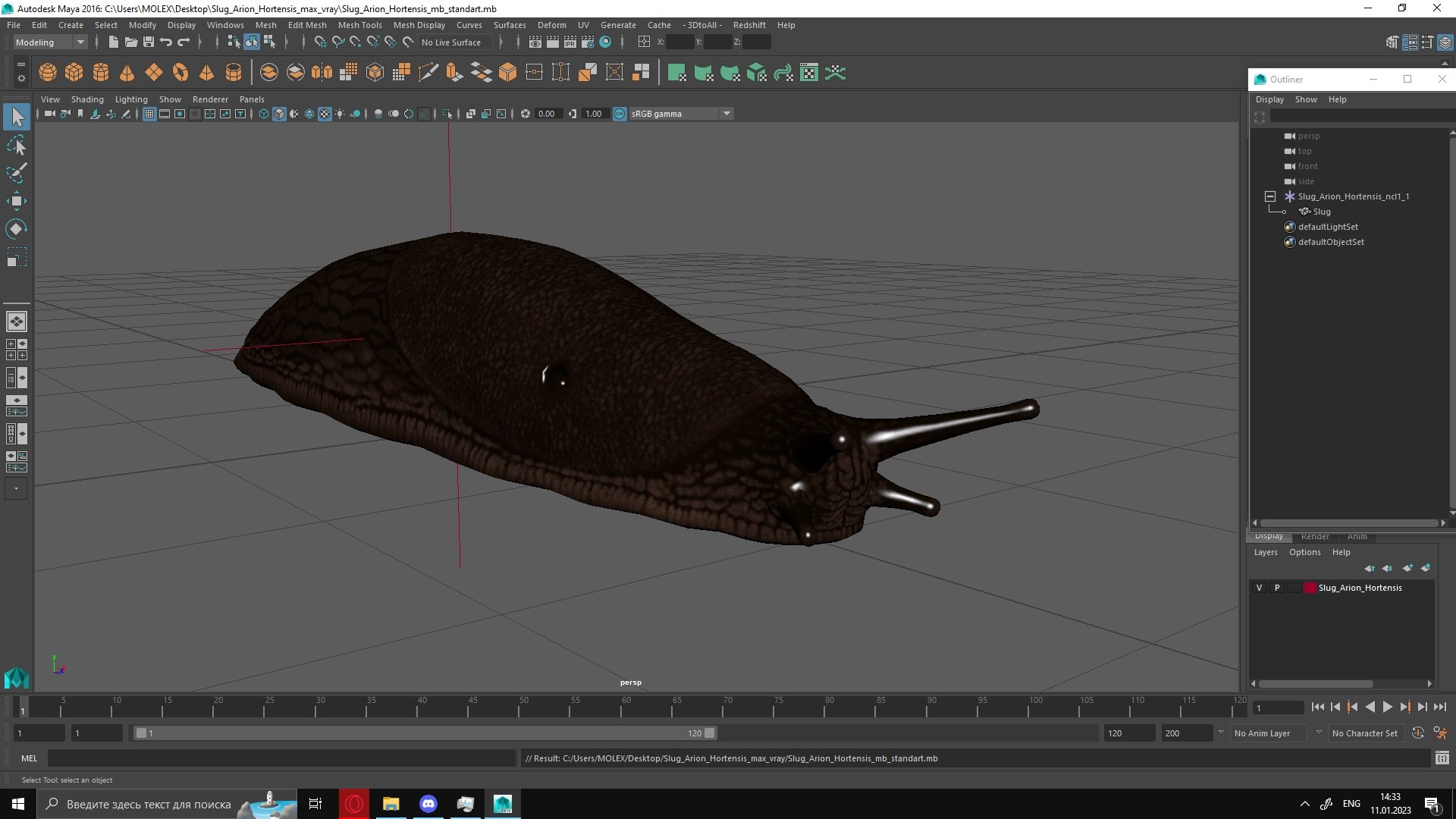This screenshot has height=819, width=1456.
Task: Click the Slug_Arion_Hortensis layer color swatch
Action: (1310, 588)
